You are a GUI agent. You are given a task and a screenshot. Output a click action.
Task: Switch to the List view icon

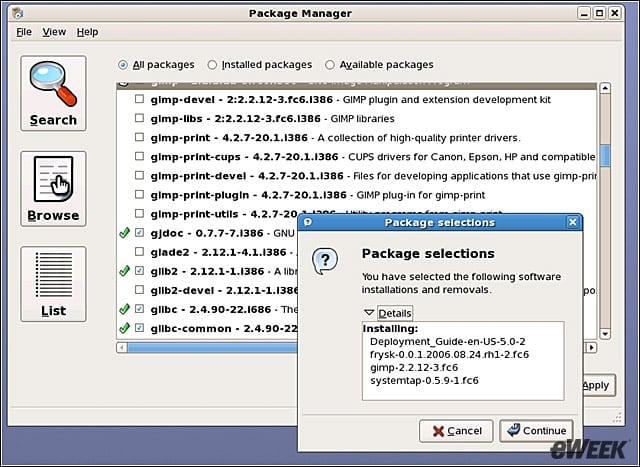53,284
